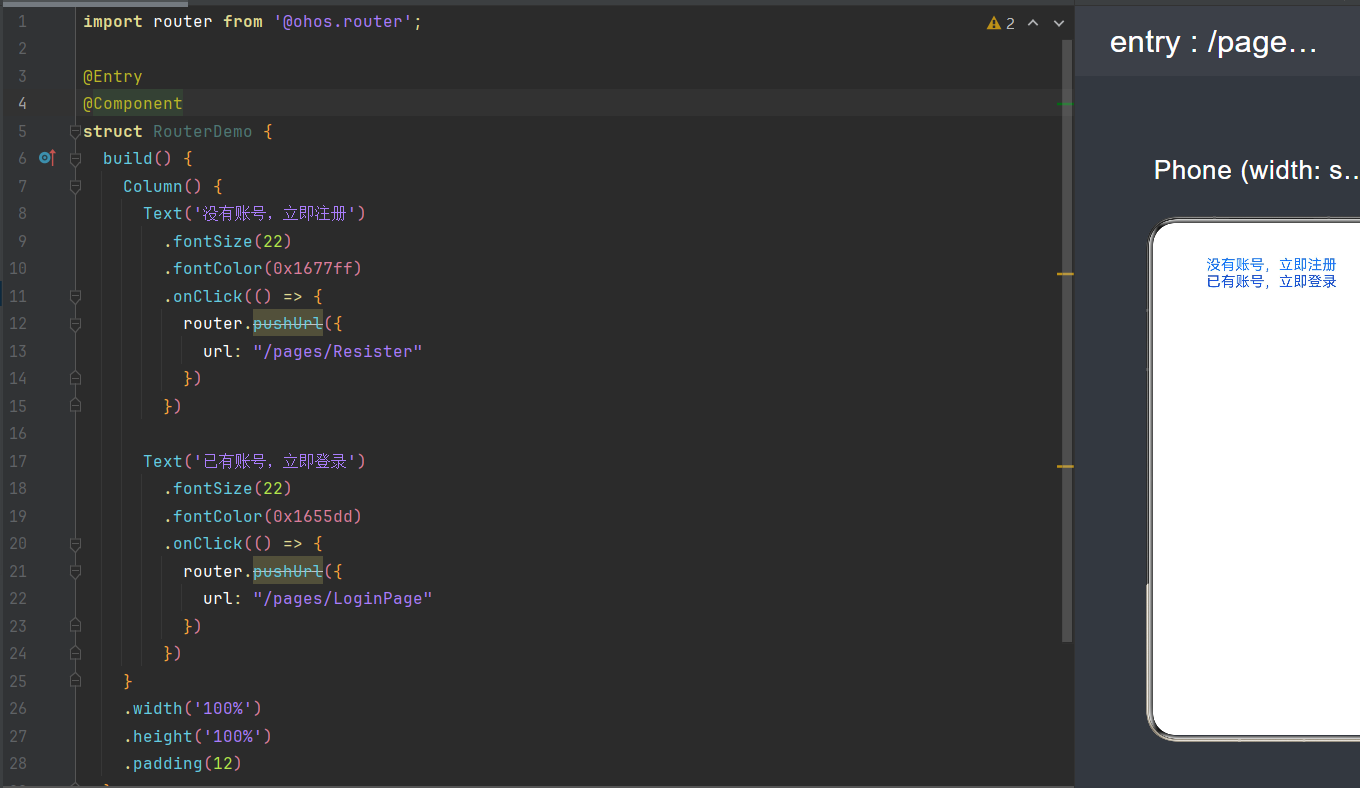Click the 0x1677ff color value
Screen dimensions: 1360x788
(x=313, y=268)
